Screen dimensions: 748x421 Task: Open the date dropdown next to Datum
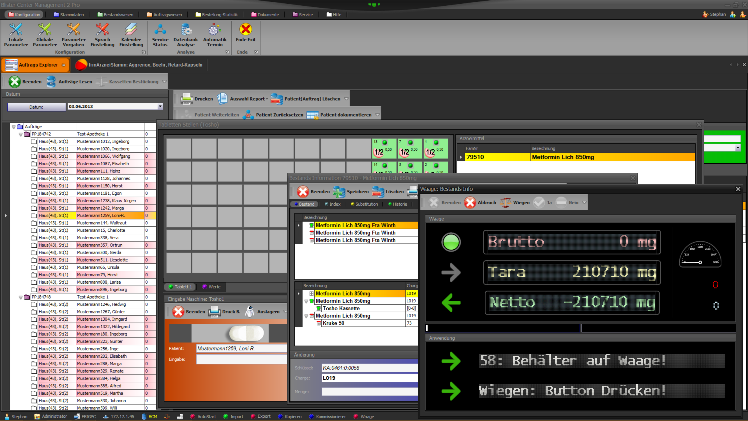click(160, 107)
